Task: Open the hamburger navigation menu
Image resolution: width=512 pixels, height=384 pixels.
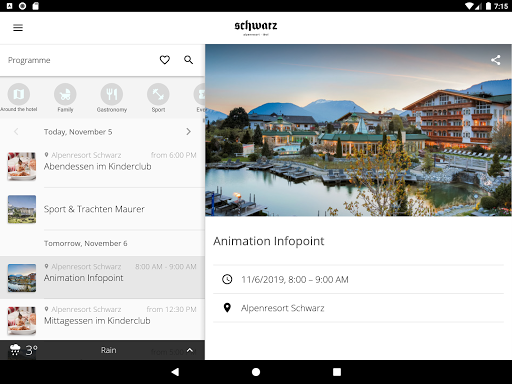Action: point(18,28)
